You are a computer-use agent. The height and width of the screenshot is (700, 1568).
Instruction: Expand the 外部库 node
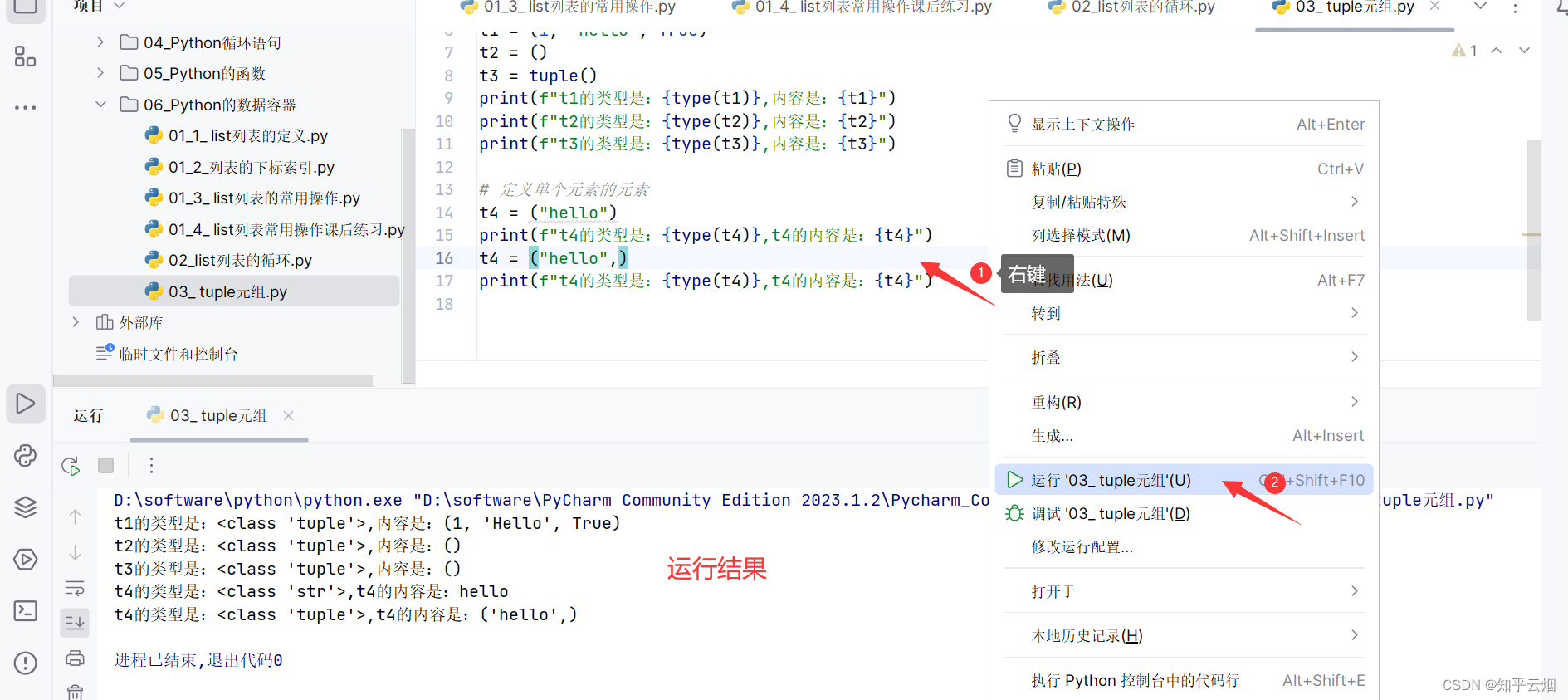[x=76, y=322]
